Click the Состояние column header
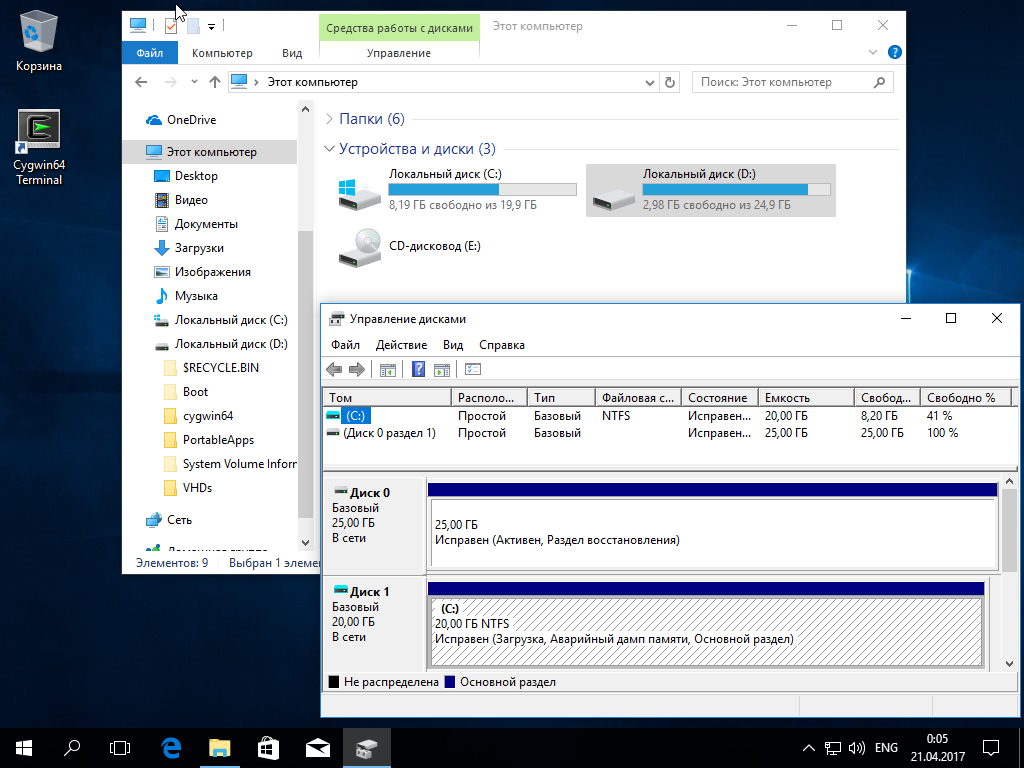 point(720,397)
